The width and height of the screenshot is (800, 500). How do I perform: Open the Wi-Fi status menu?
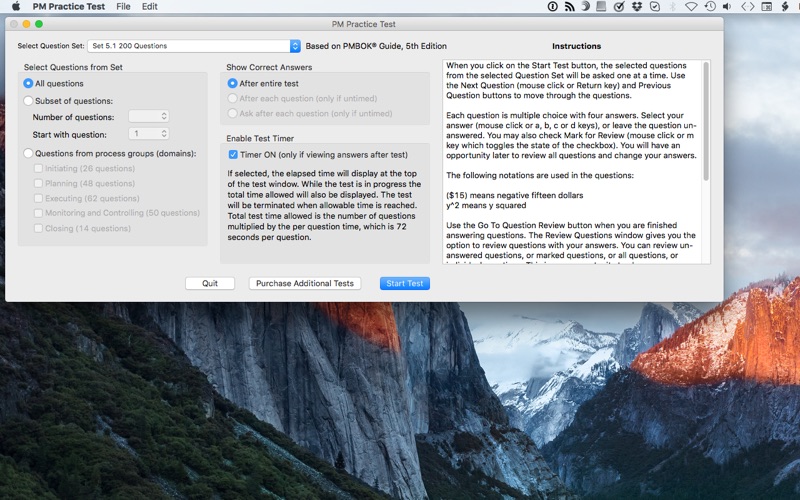point(691,7)
